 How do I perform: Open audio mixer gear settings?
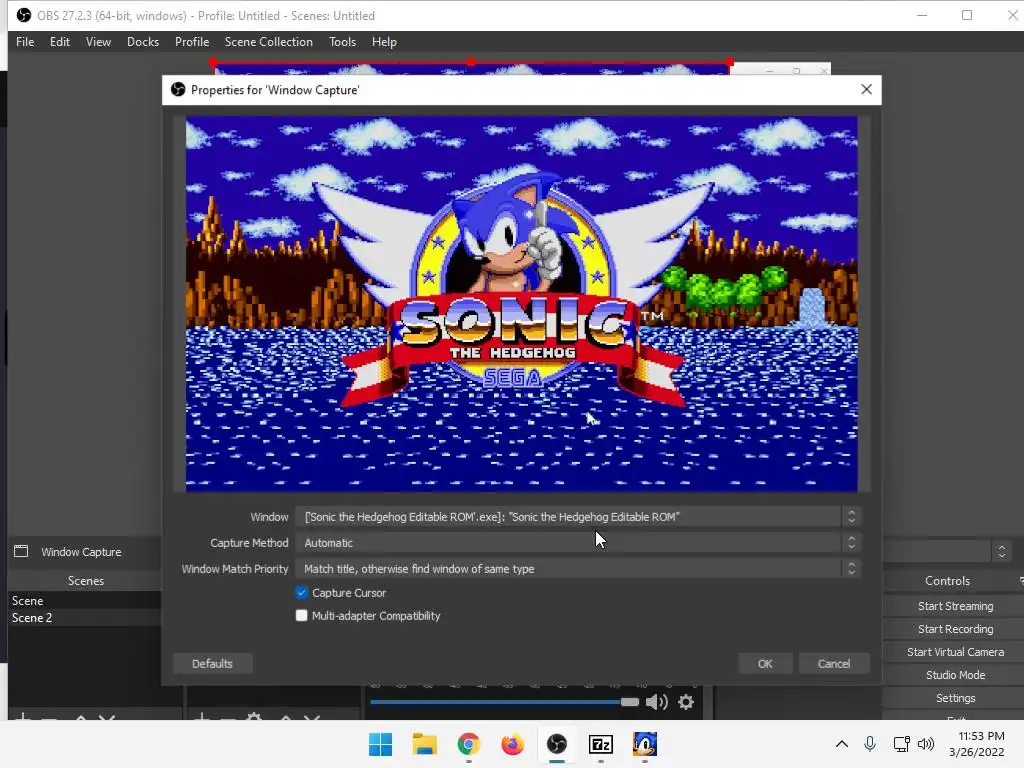coord(686,702)
